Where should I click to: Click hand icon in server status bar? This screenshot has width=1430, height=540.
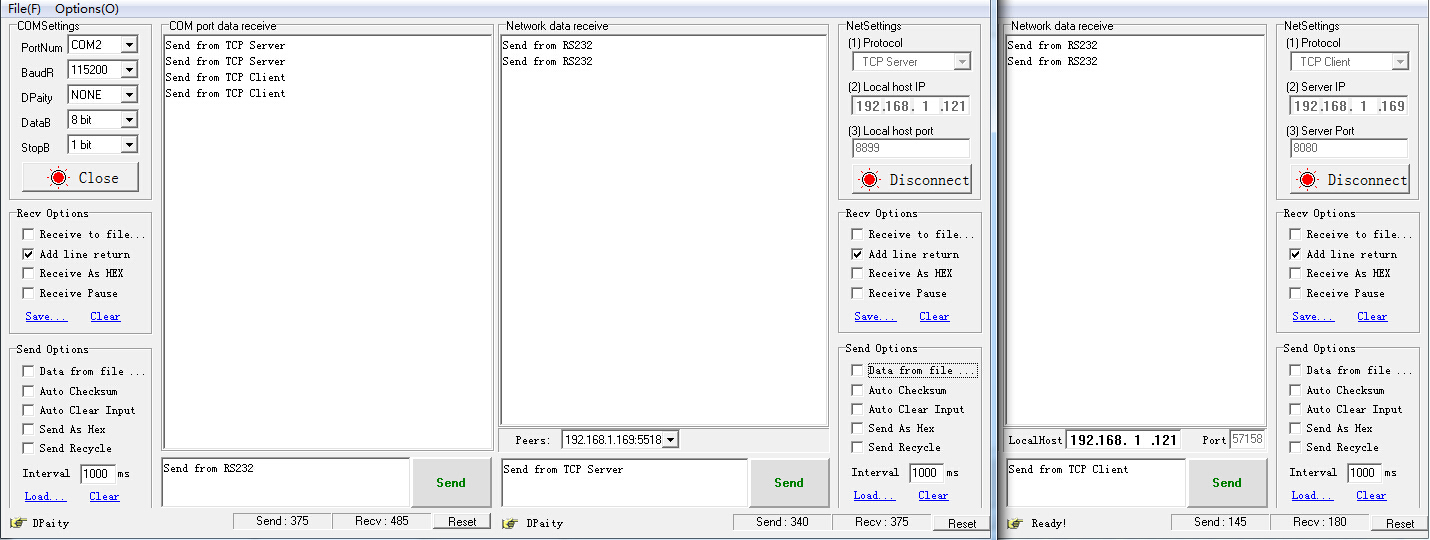(x=510, y=523)
